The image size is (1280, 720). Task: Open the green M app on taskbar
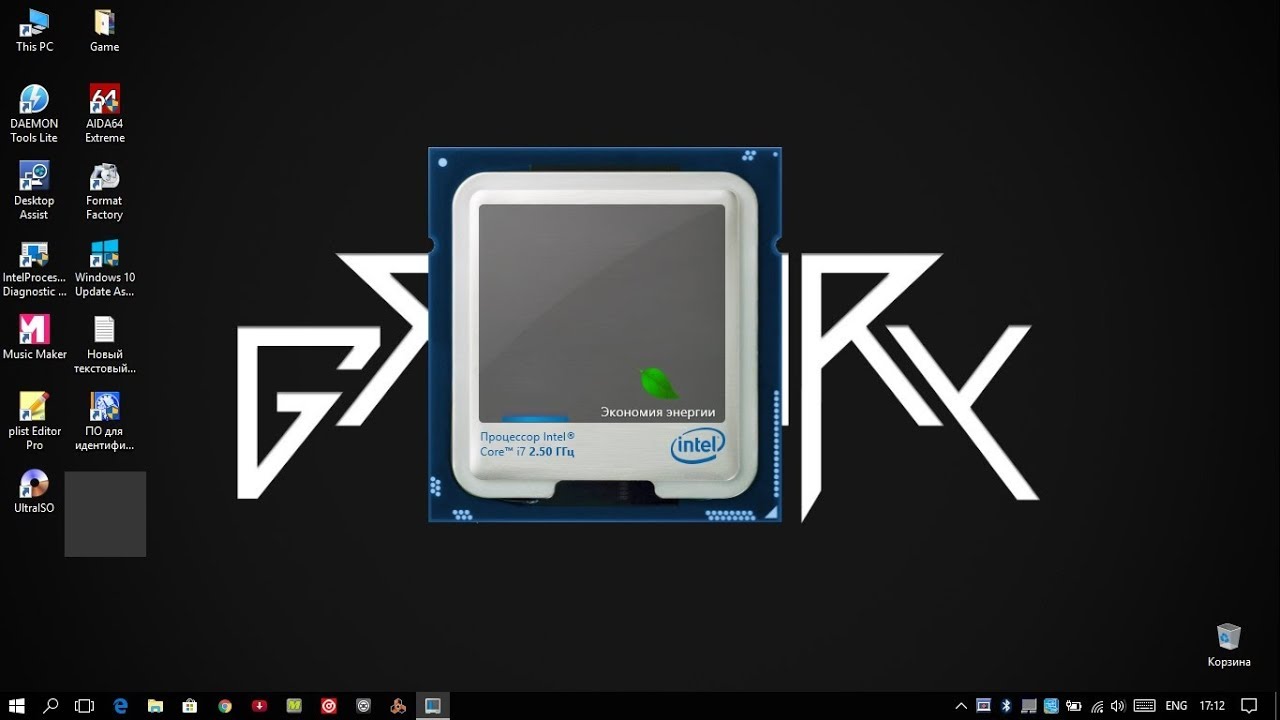pyautogui.click(x=294, y=706)
